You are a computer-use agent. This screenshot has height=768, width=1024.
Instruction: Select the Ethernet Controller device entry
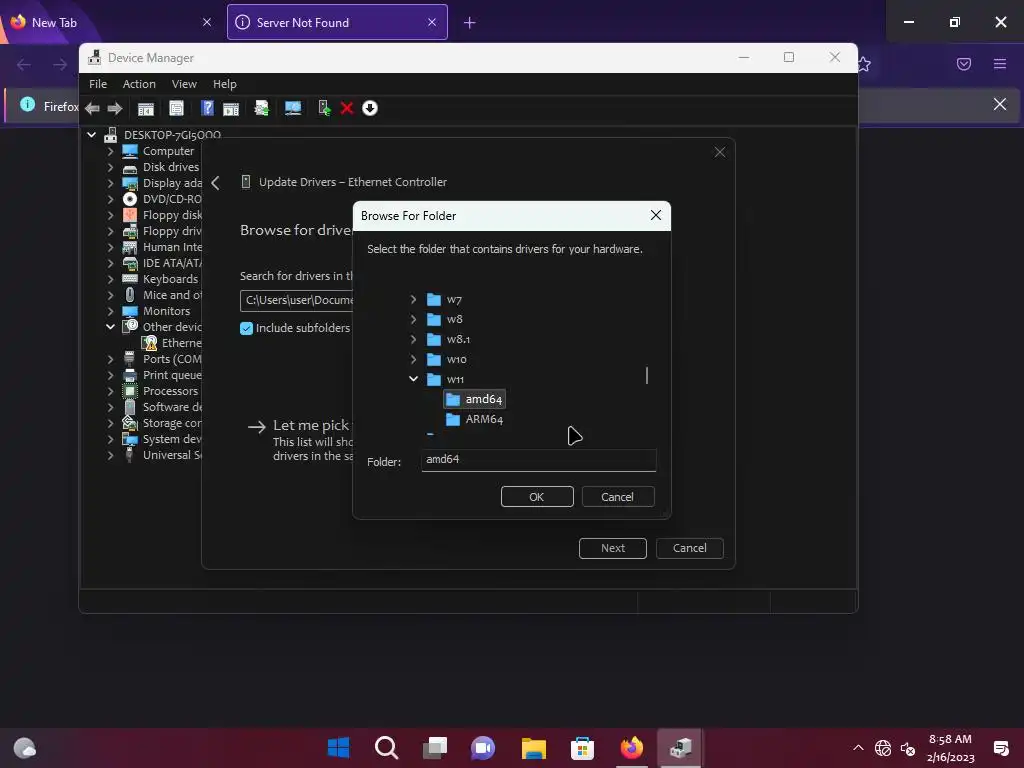[x=172, y=343]
